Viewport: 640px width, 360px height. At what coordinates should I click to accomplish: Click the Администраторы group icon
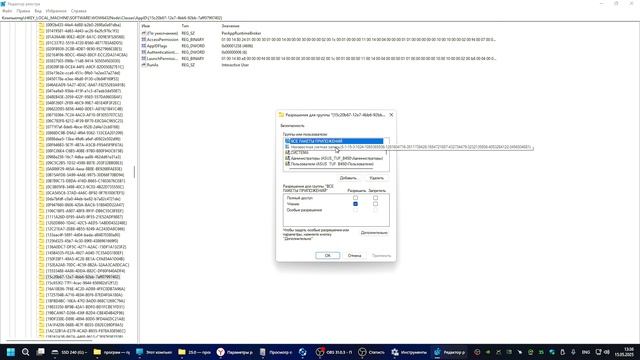point(287,158)
